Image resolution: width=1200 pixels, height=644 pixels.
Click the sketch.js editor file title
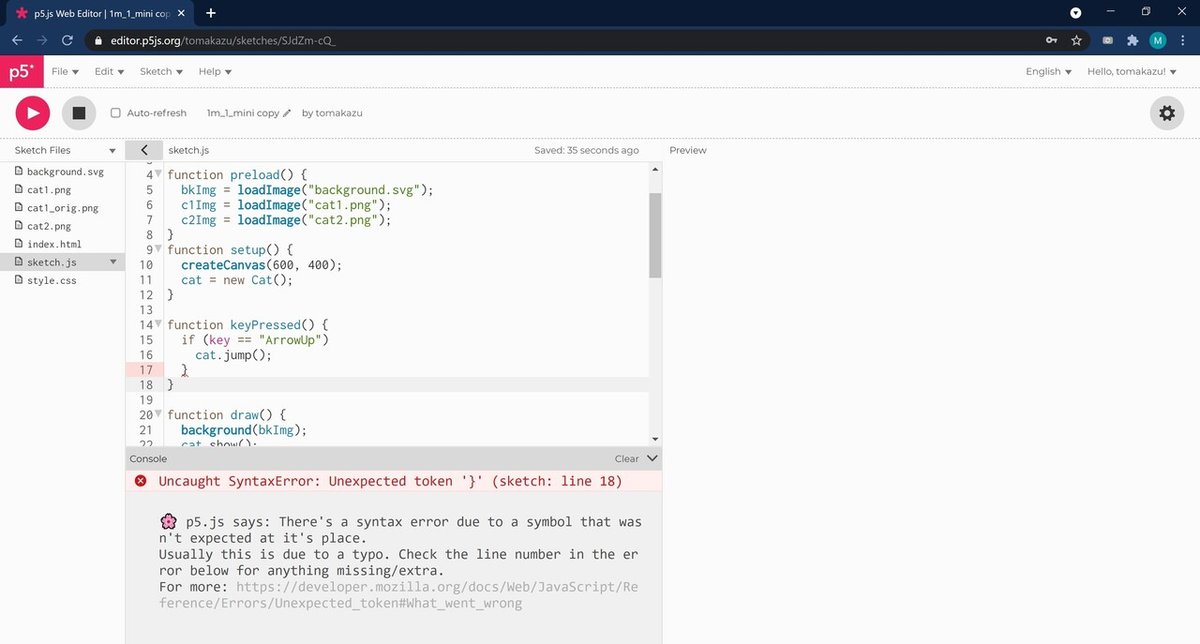(189, 150)
